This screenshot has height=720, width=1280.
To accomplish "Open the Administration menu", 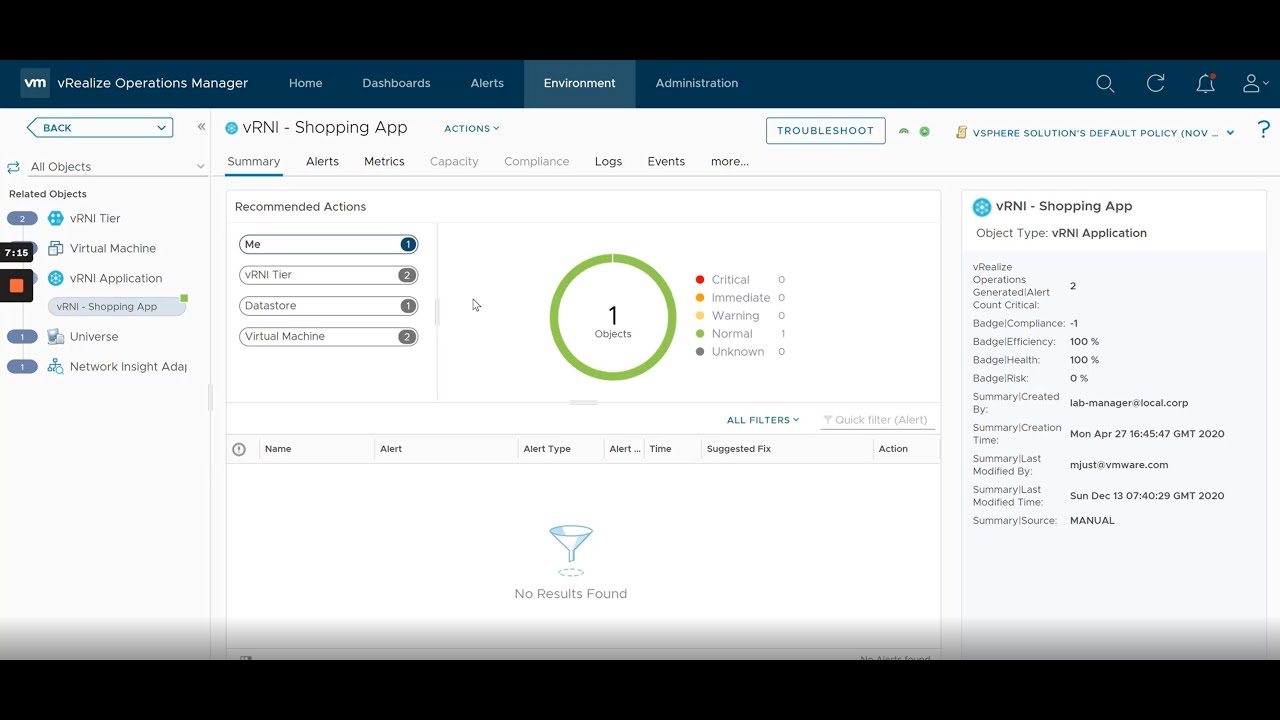I will 697,83.
